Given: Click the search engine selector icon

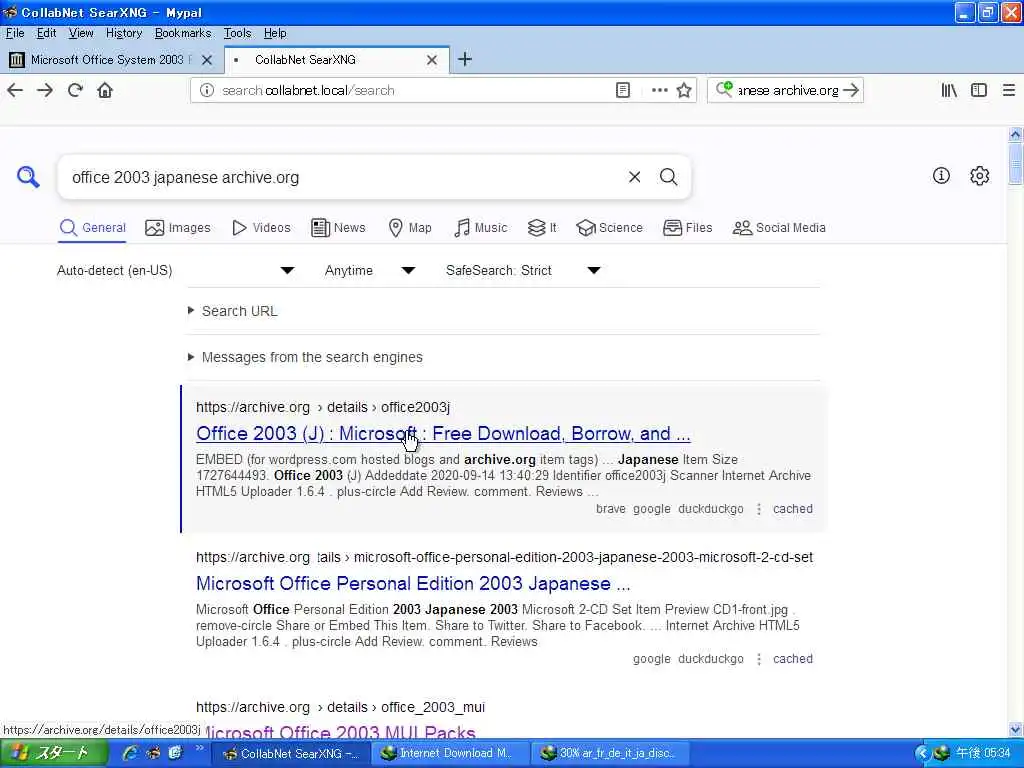Looking at the screenshot, I should [724, 89].
